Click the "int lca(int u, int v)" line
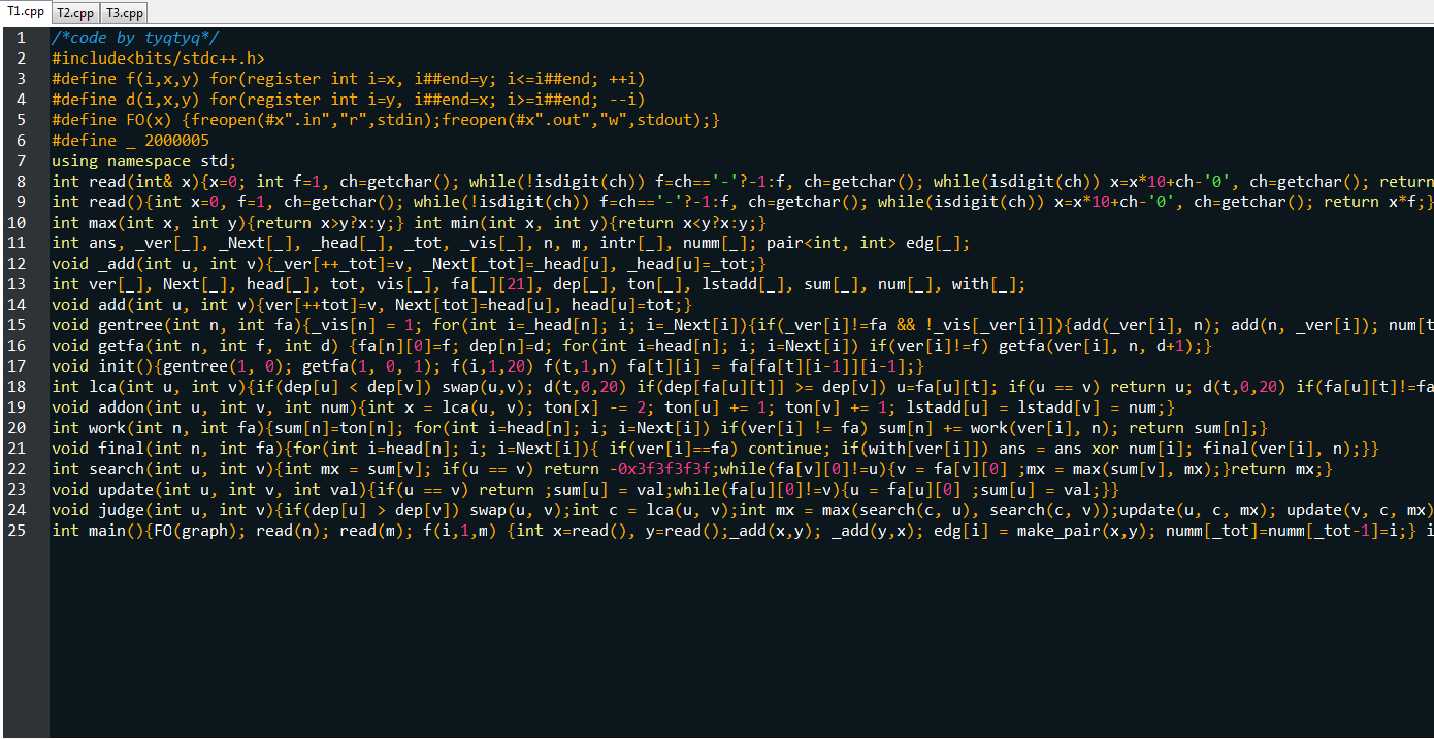Viewport: 1434px width, 739px height. click(x=743, y=386)
